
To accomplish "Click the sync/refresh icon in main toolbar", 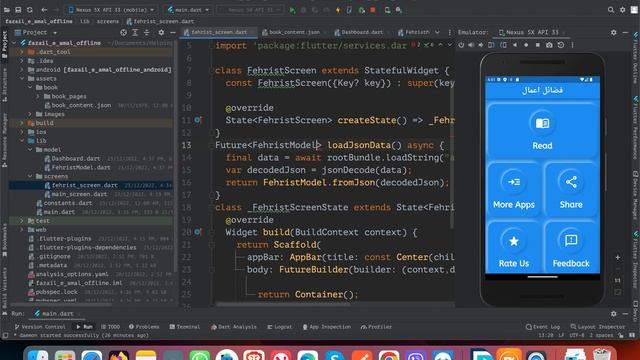I will click(x=30, y=10).
